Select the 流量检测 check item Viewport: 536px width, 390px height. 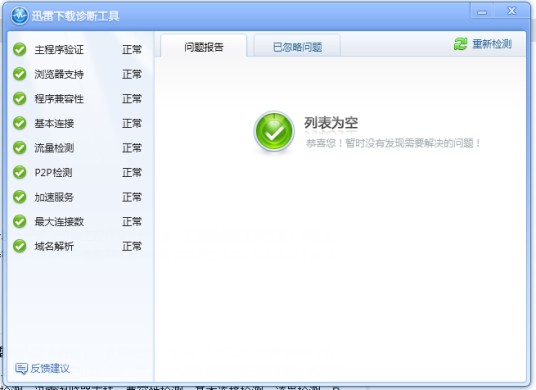[54, 148]
